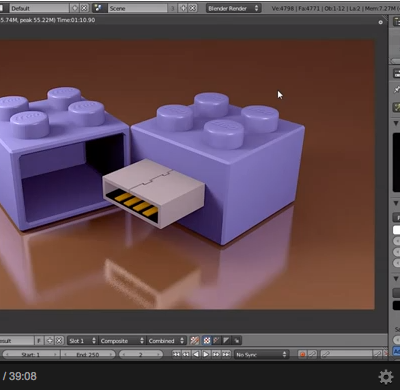Image resolution: width=400 pixels, height=390 pixels.
Task: Jump to the end frame
Action: [226, 354]
